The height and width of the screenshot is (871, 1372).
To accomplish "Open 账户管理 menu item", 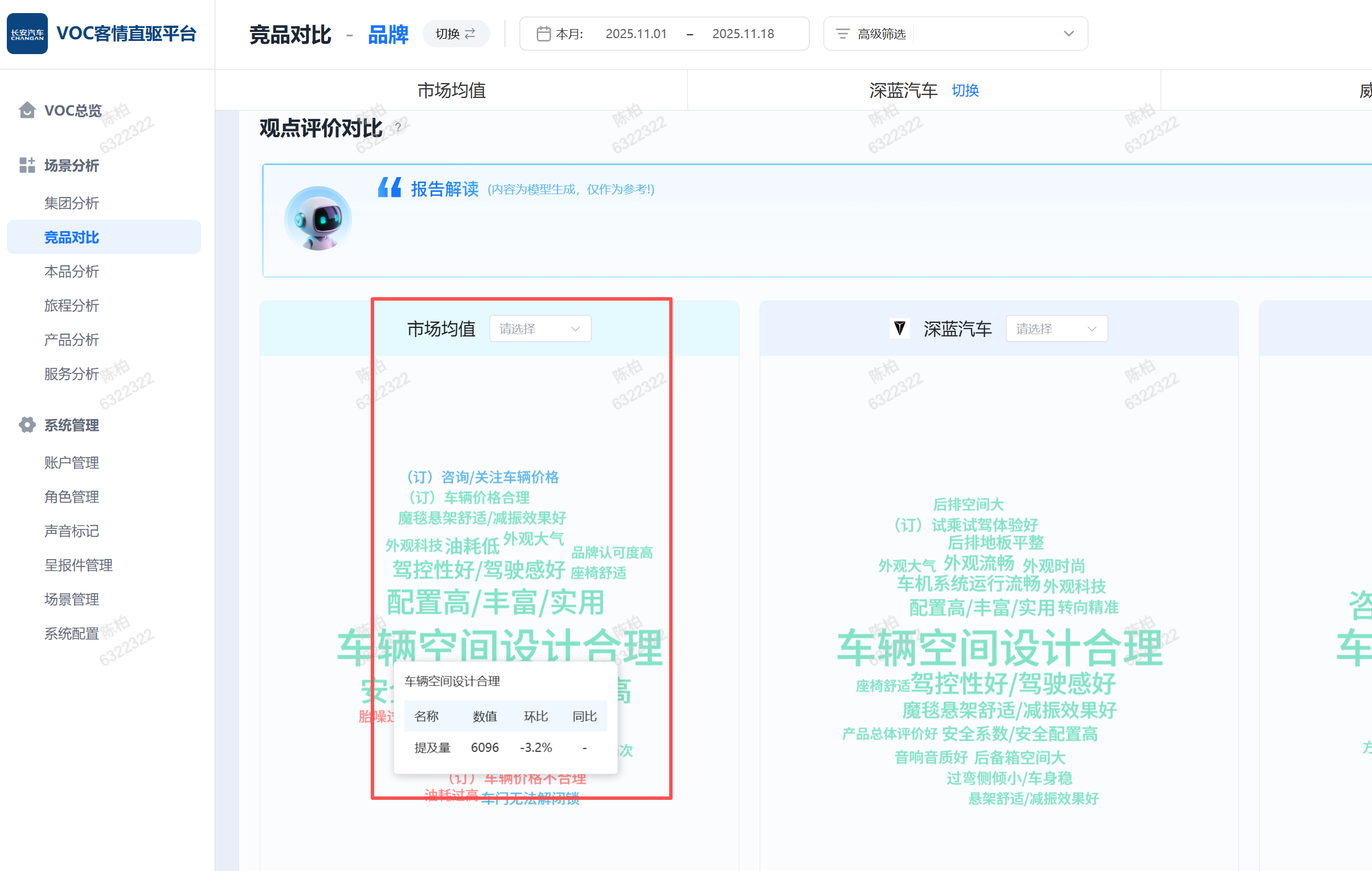I will 72,463.
